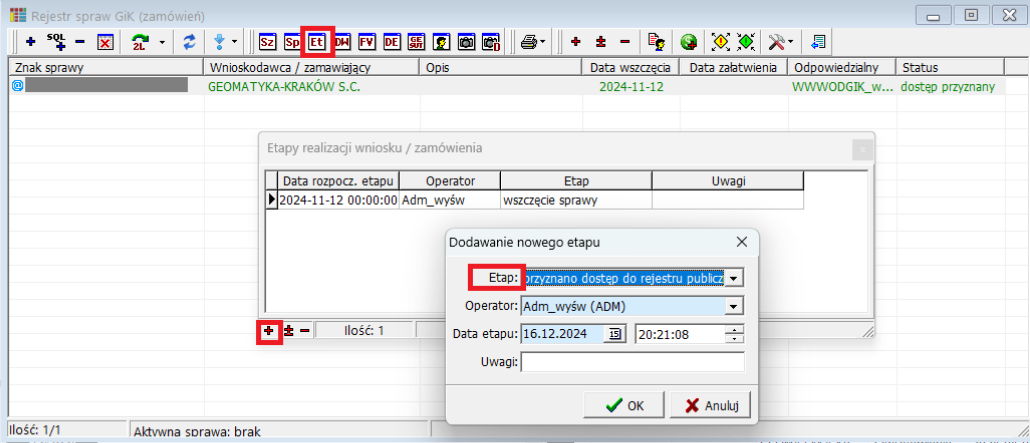Viewport: 1030px width, 443px height.
Task: Click the Anuluj button
Action: pyautogui.click(x=711, y=405)
